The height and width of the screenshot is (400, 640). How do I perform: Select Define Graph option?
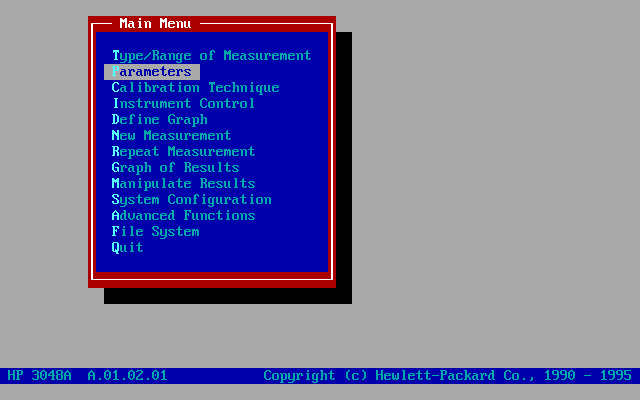[x=160, y=120]
